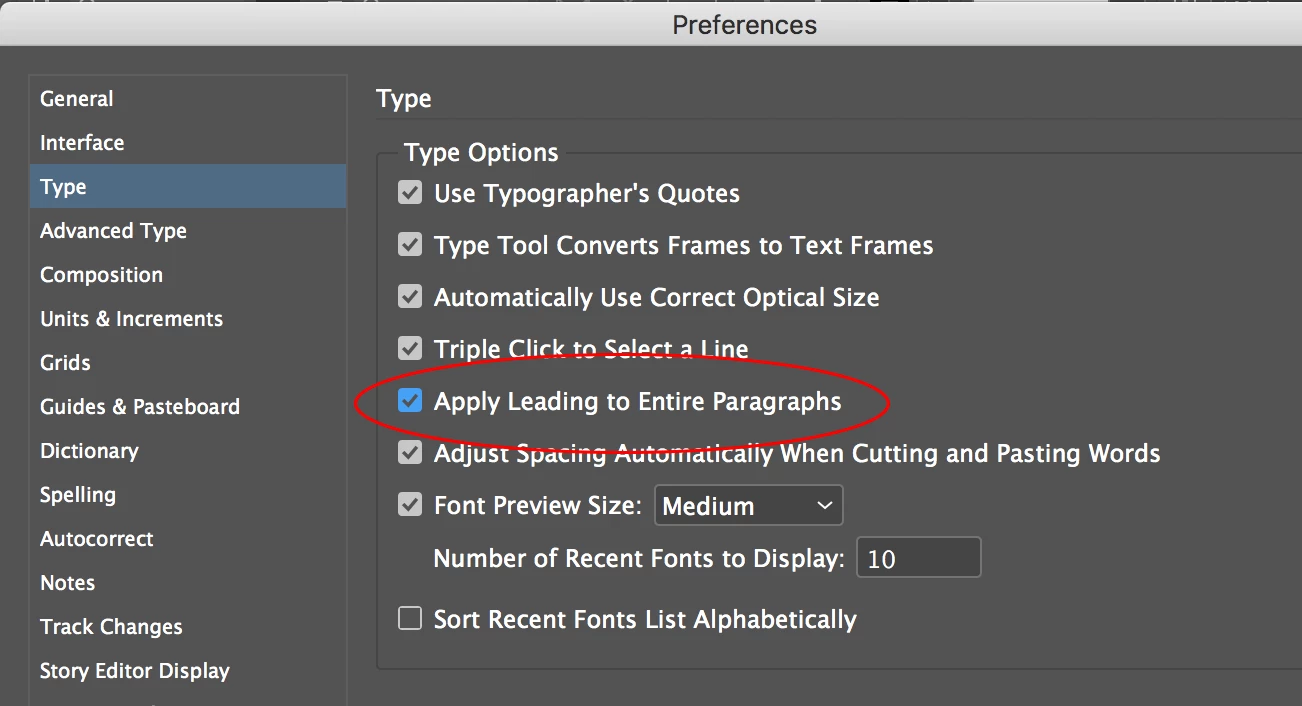
Task: Open the Font Preview Size Medium dropdown
Action: point(748,506)
